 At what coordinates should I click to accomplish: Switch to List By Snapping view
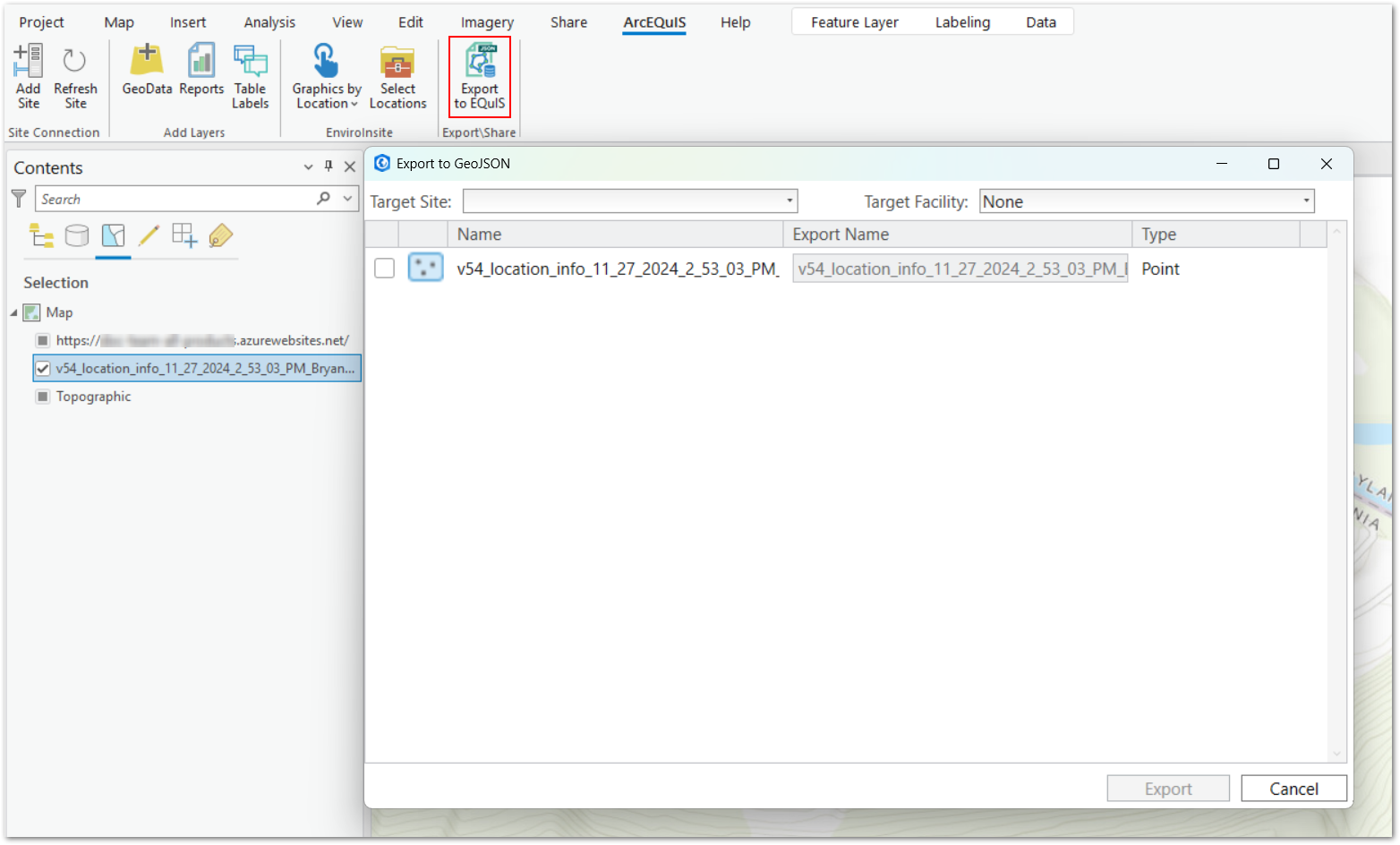pyautogui.click(x=184, y=235)
